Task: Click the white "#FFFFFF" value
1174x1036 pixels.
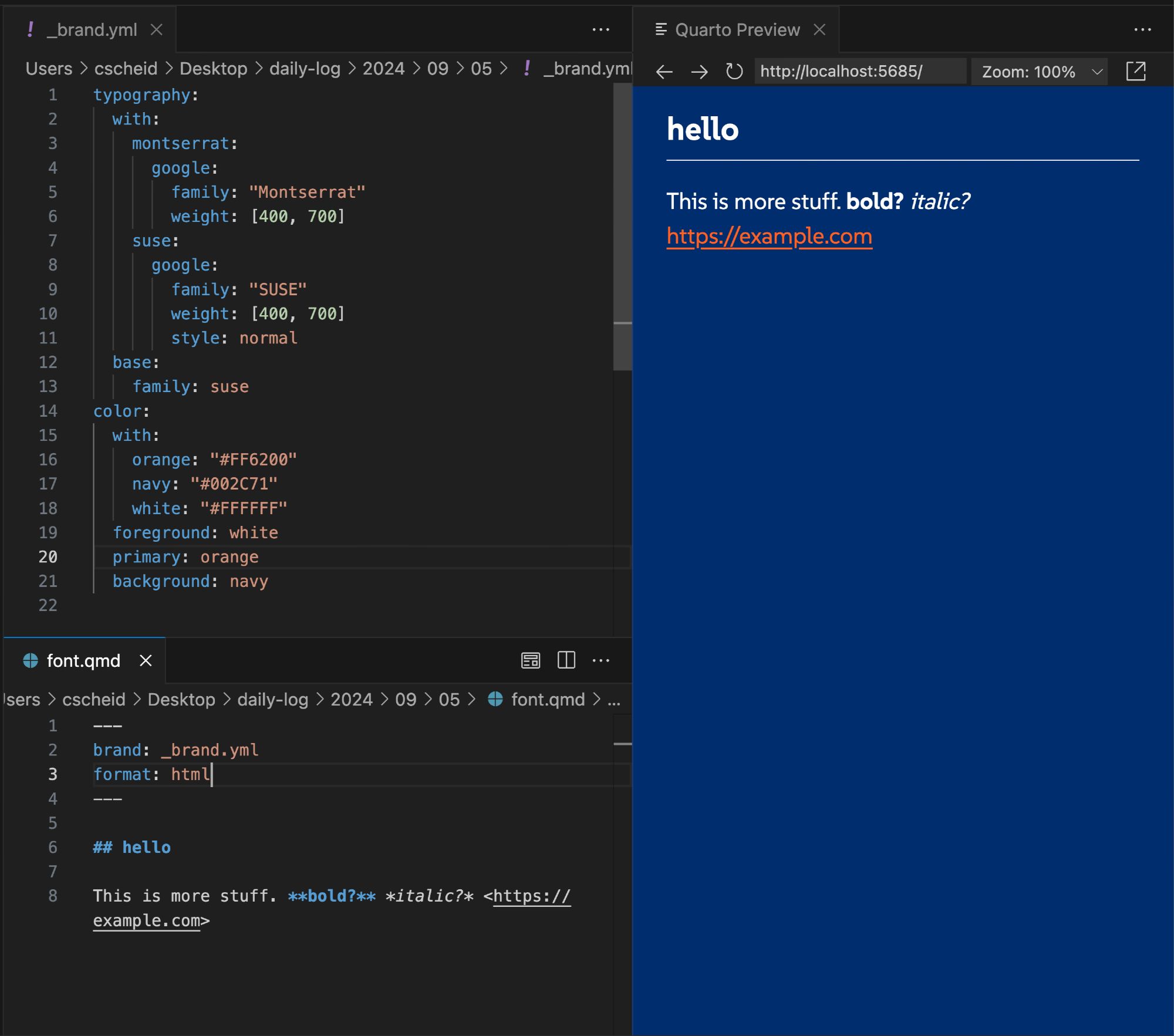Action: click(x=244, y=508)
